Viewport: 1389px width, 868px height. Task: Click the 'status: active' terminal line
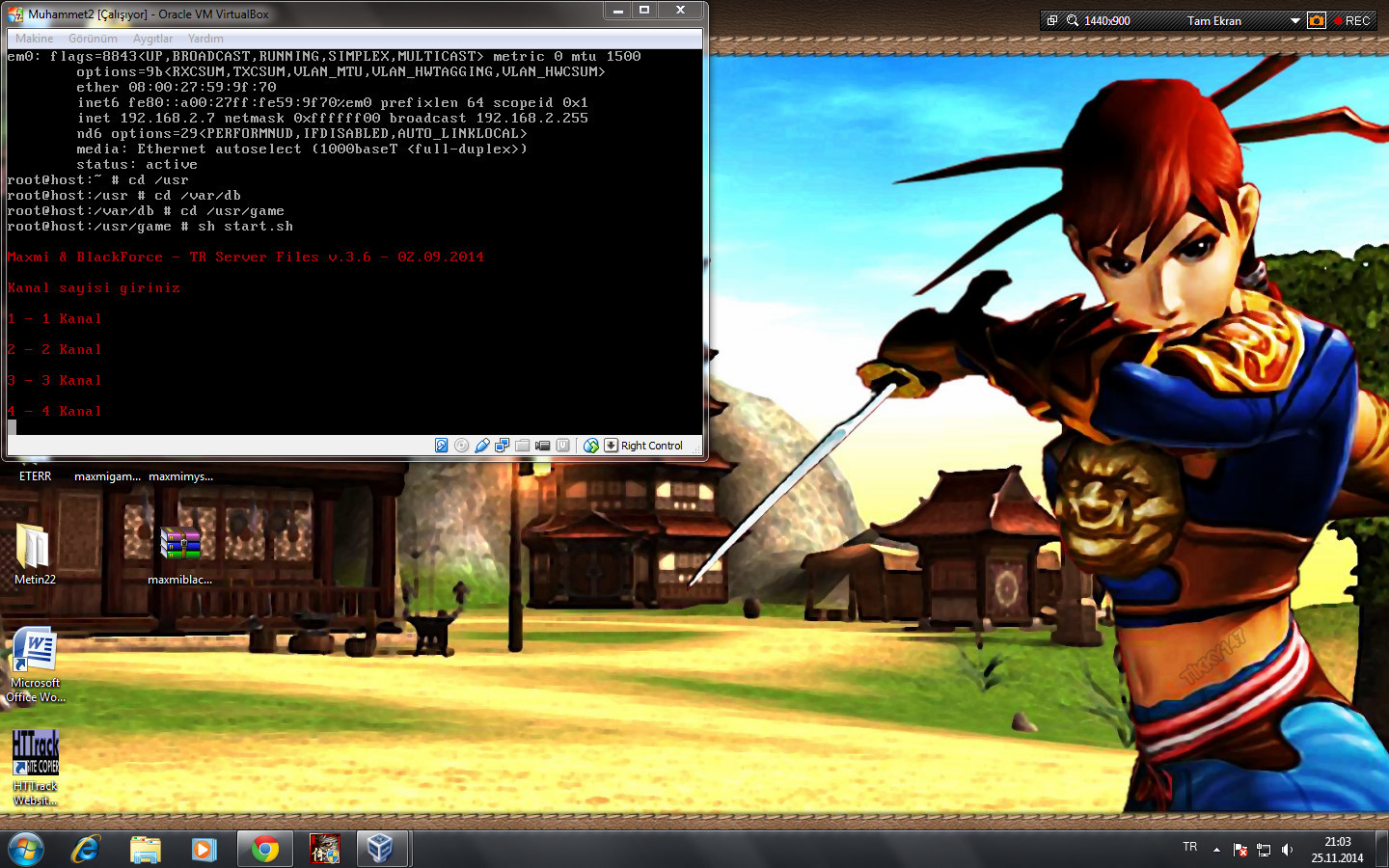137,165
